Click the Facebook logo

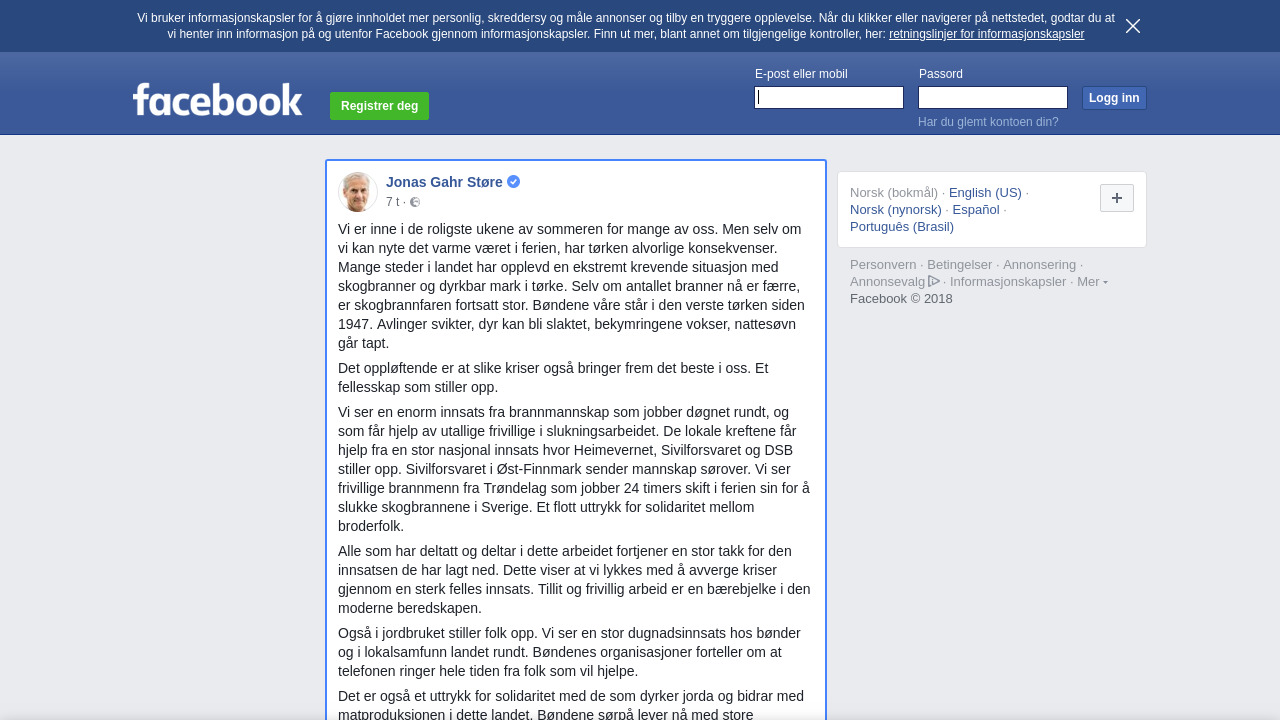pos(218,99)
